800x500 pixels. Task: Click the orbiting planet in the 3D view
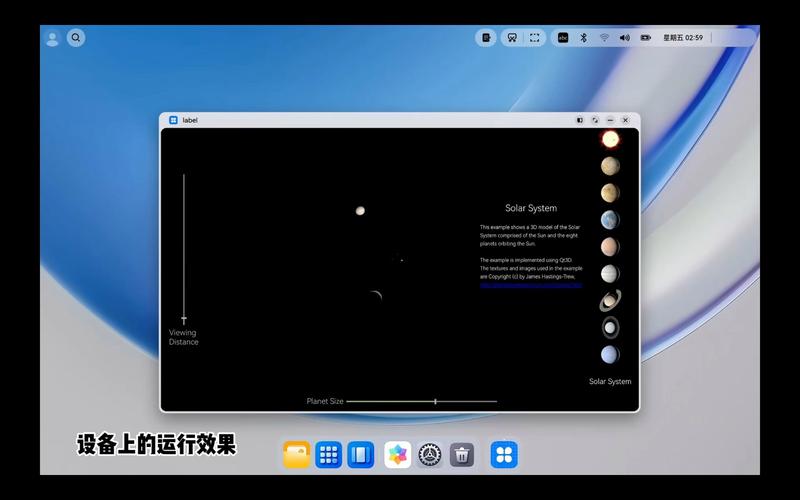point(360,211)
